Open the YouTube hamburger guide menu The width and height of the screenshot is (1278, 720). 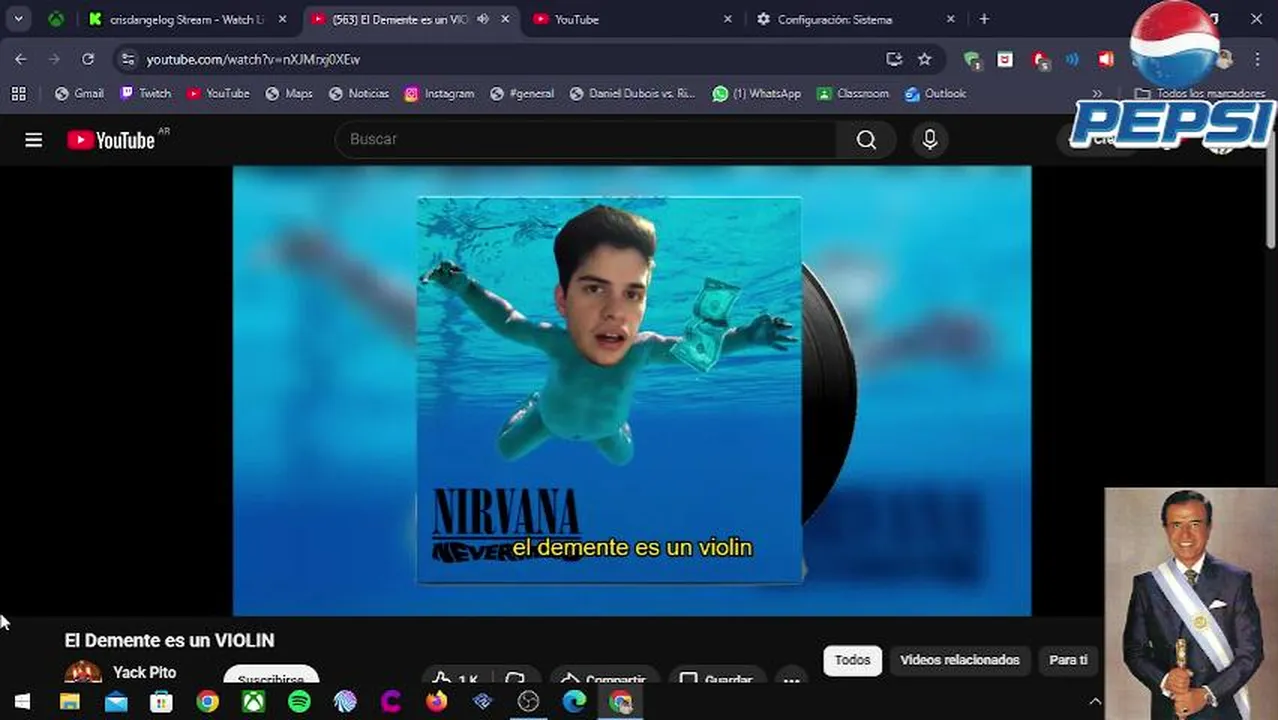[x=33, y=140]
